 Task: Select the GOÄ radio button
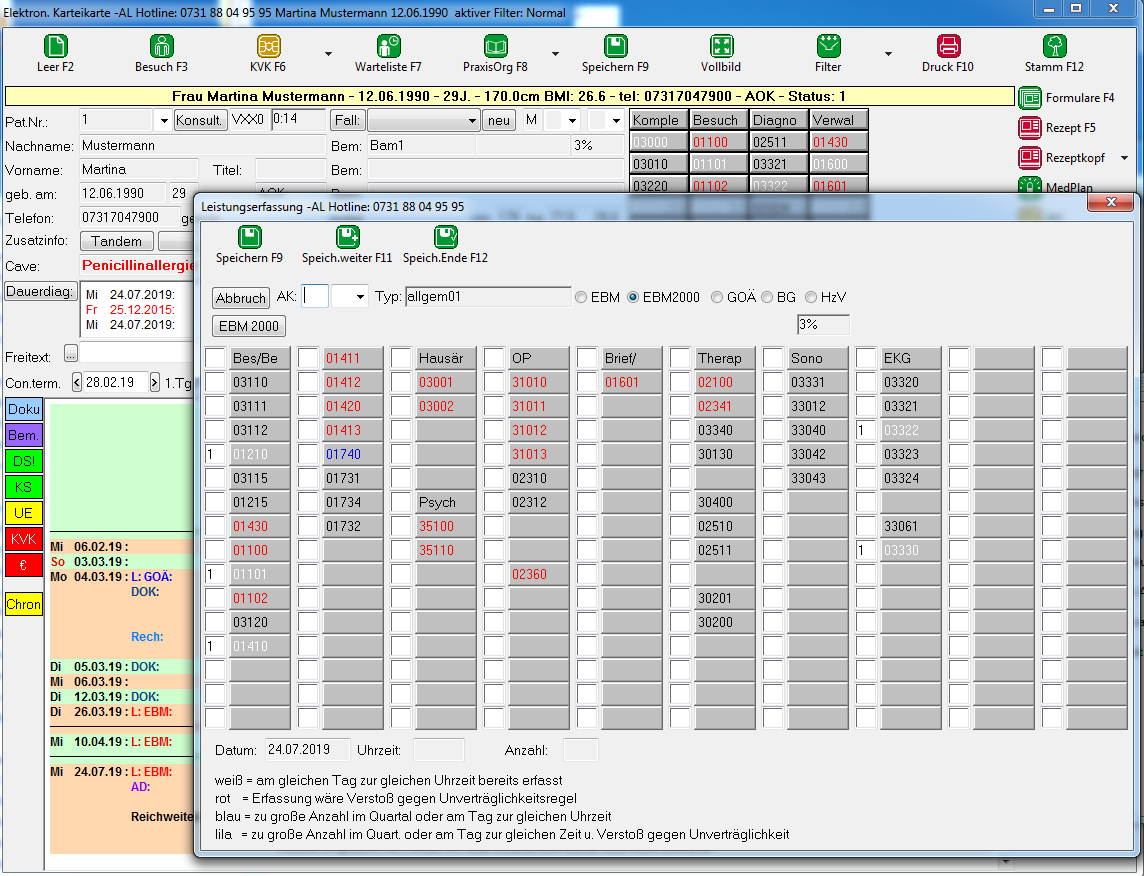(716, 298)
